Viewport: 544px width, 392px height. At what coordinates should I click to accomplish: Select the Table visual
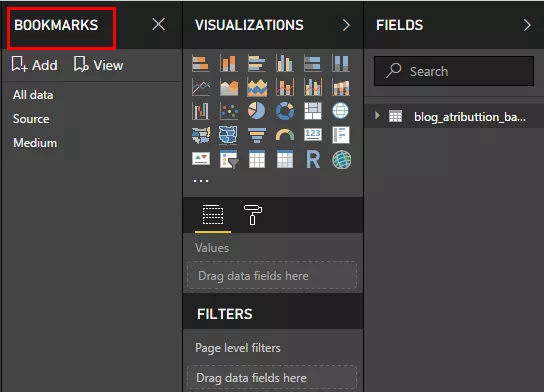click(257, 160)
